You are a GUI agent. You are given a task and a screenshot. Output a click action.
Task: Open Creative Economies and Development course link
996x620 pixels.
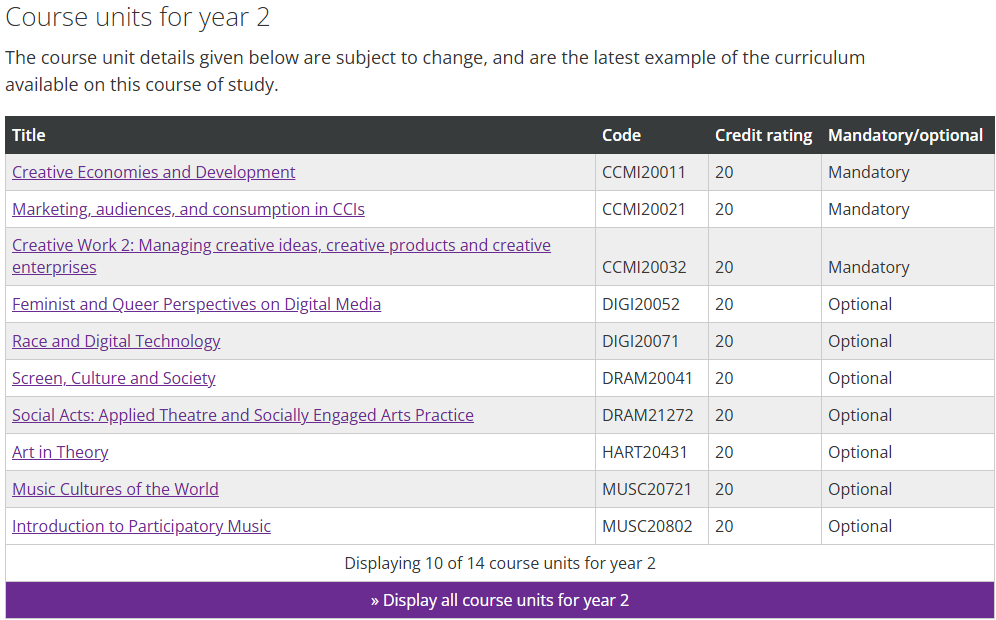153,172
